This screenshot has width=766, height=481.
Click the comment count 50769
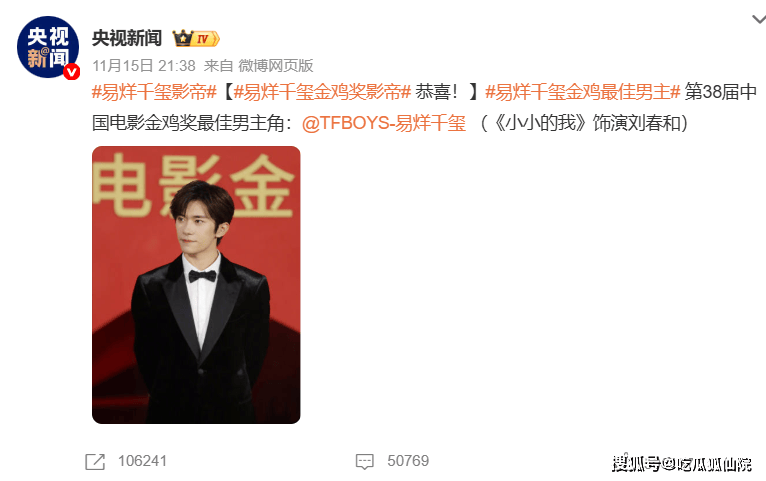(x=408, y=461)
